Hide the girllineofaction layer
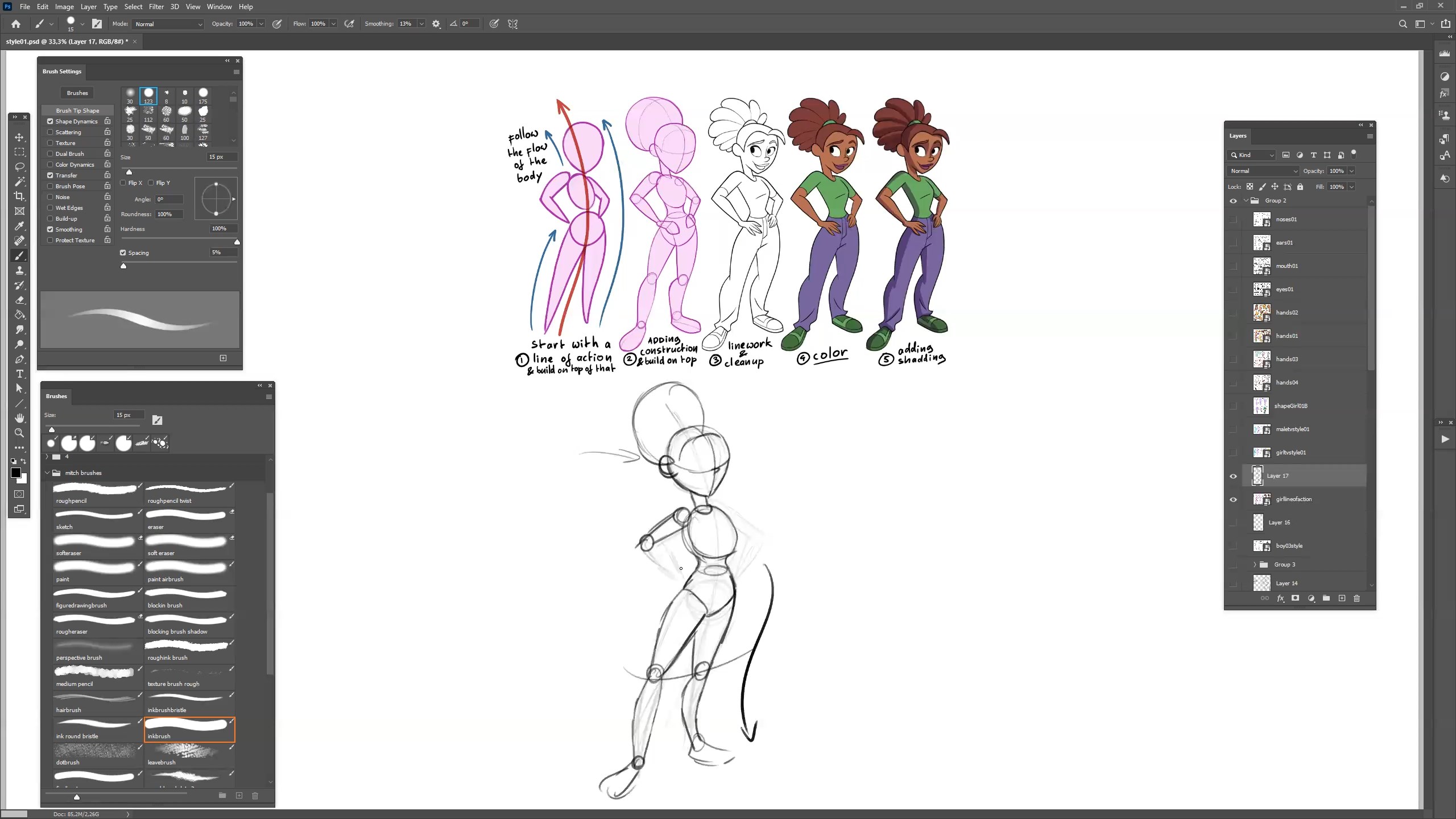Viewport: 1456px width, 819px height. tap(1233, 499)
